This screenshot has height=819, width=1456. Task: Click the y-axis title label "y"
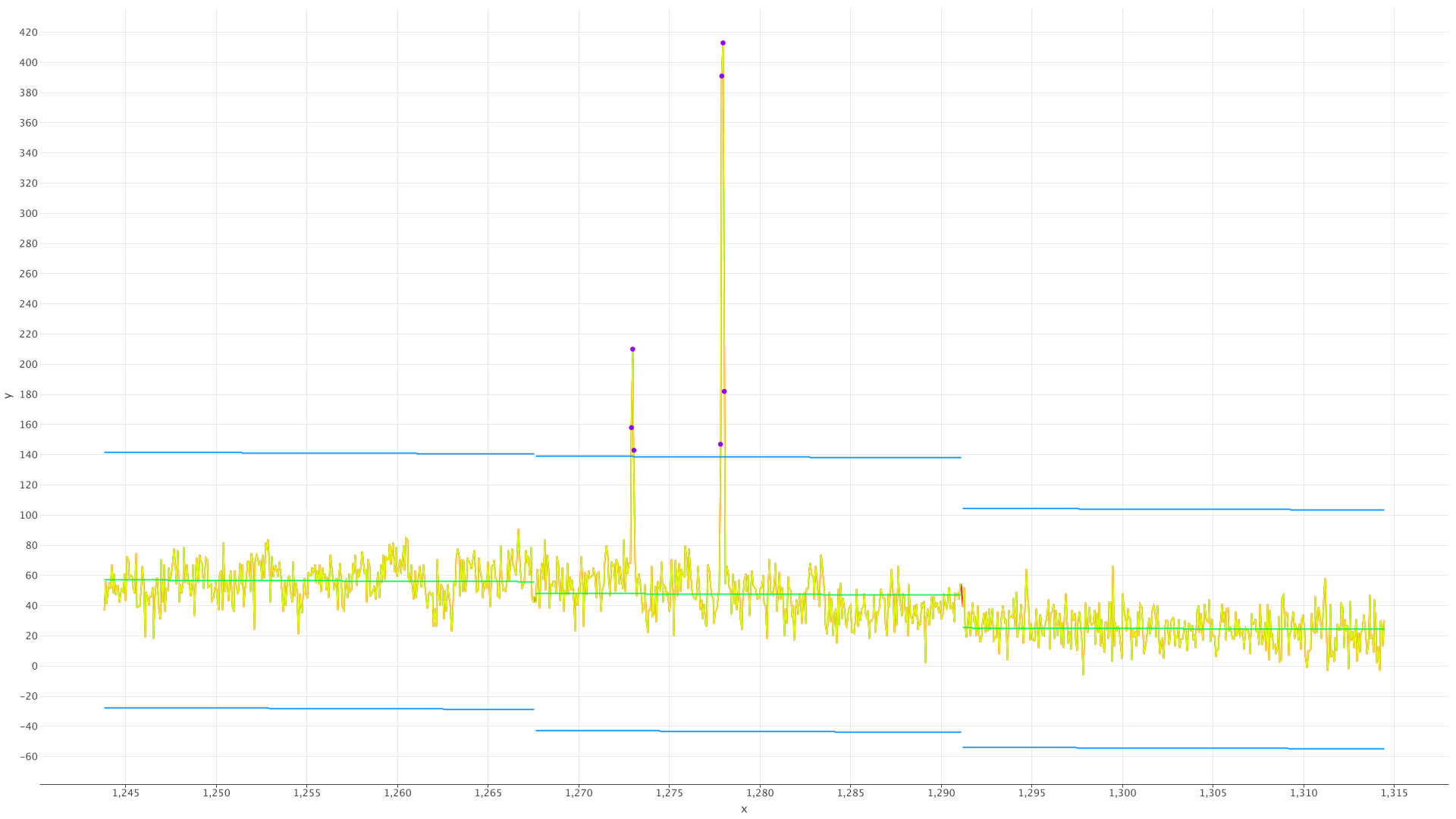point(8,395)
